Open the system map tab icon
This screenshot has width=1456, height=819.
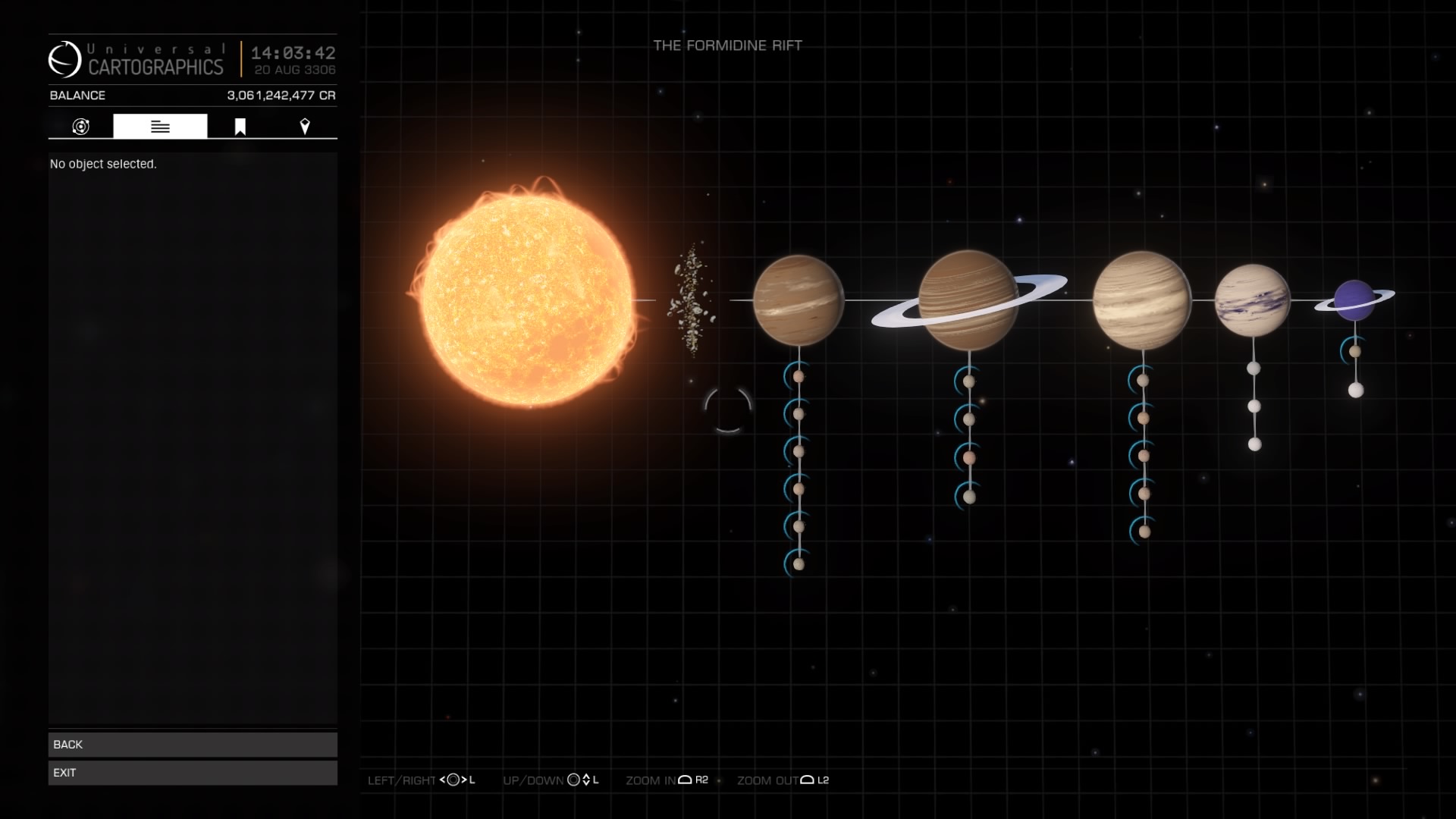point(80,127)
